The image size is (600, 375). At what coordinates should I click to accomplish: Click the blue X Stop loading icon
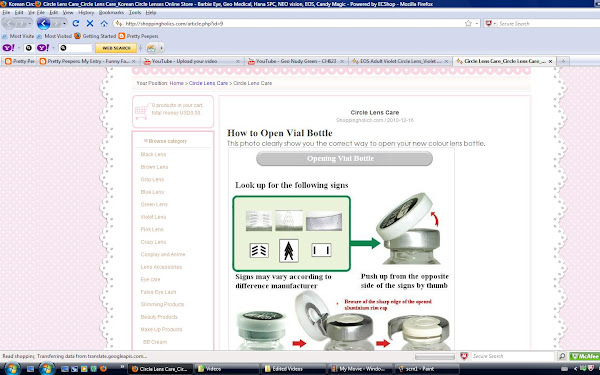[x=90, y=24]
